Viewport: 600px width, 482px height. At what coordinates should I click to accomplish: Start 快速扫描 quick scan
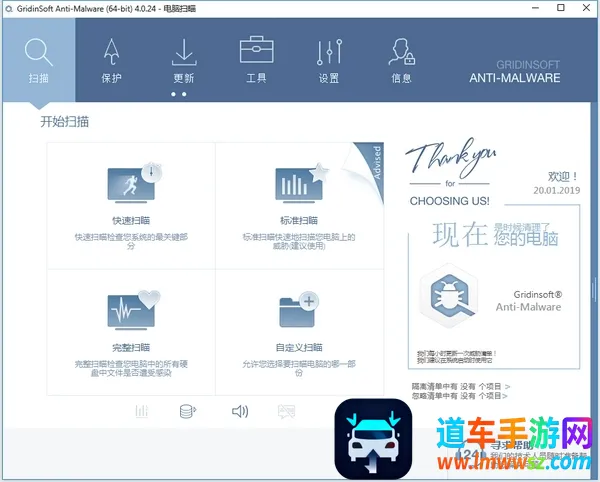[131, 203]
